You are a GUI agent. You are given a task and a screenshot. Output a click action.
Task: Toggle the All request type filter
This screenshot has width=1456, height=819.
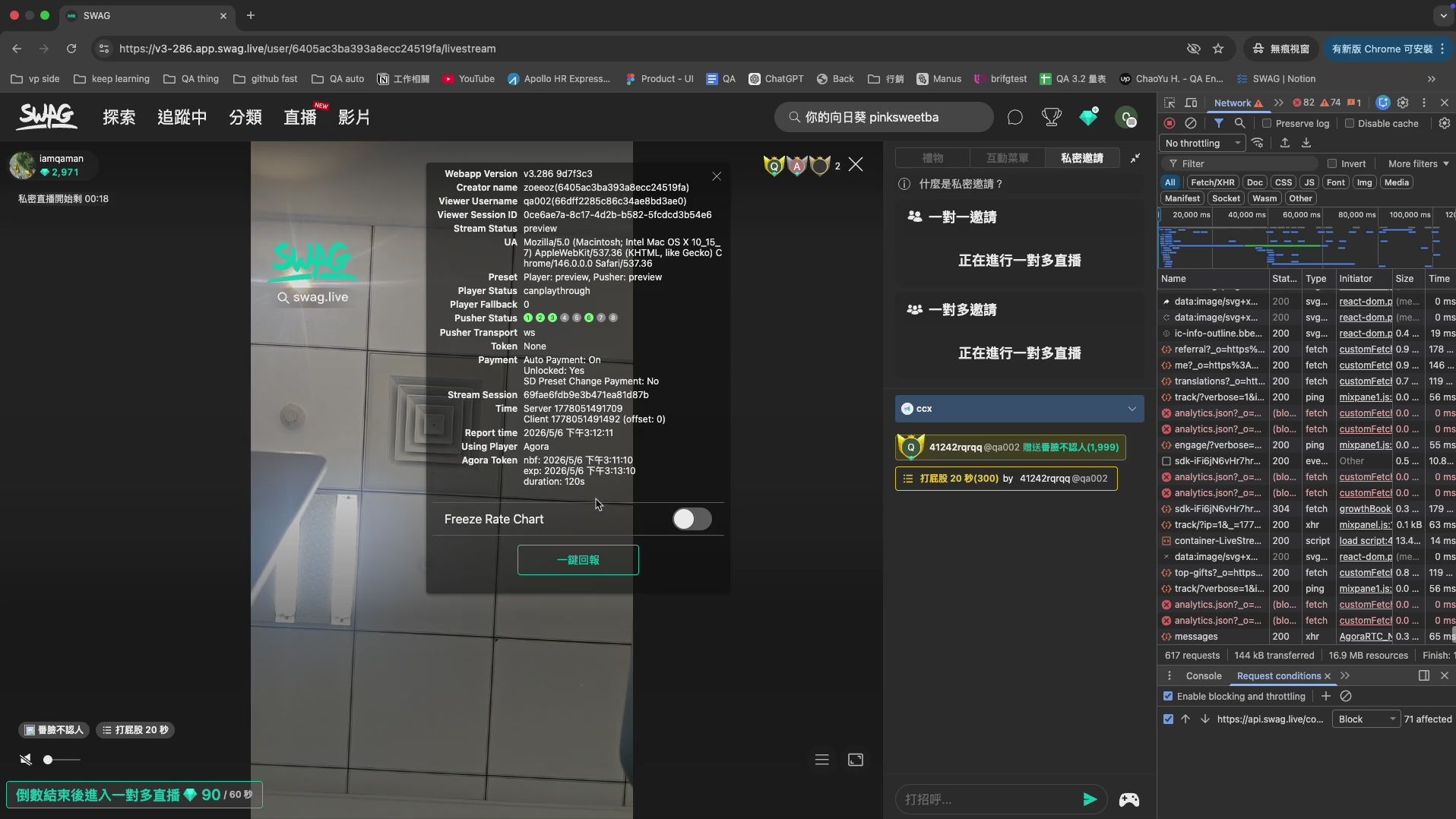(x=1170, y=182)
